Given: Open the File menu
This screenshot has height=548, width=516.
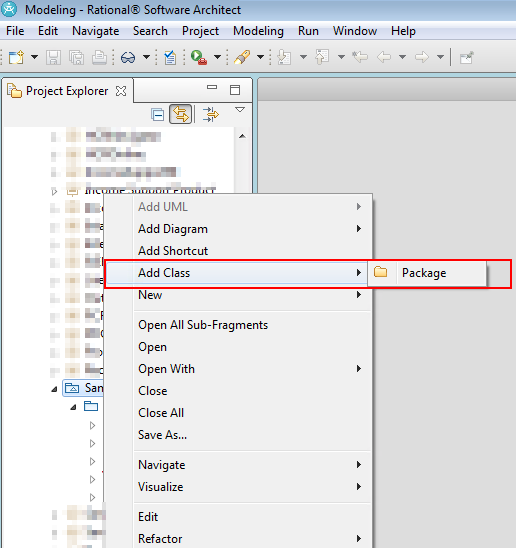Looking at the screenshot, I should 15,31.
